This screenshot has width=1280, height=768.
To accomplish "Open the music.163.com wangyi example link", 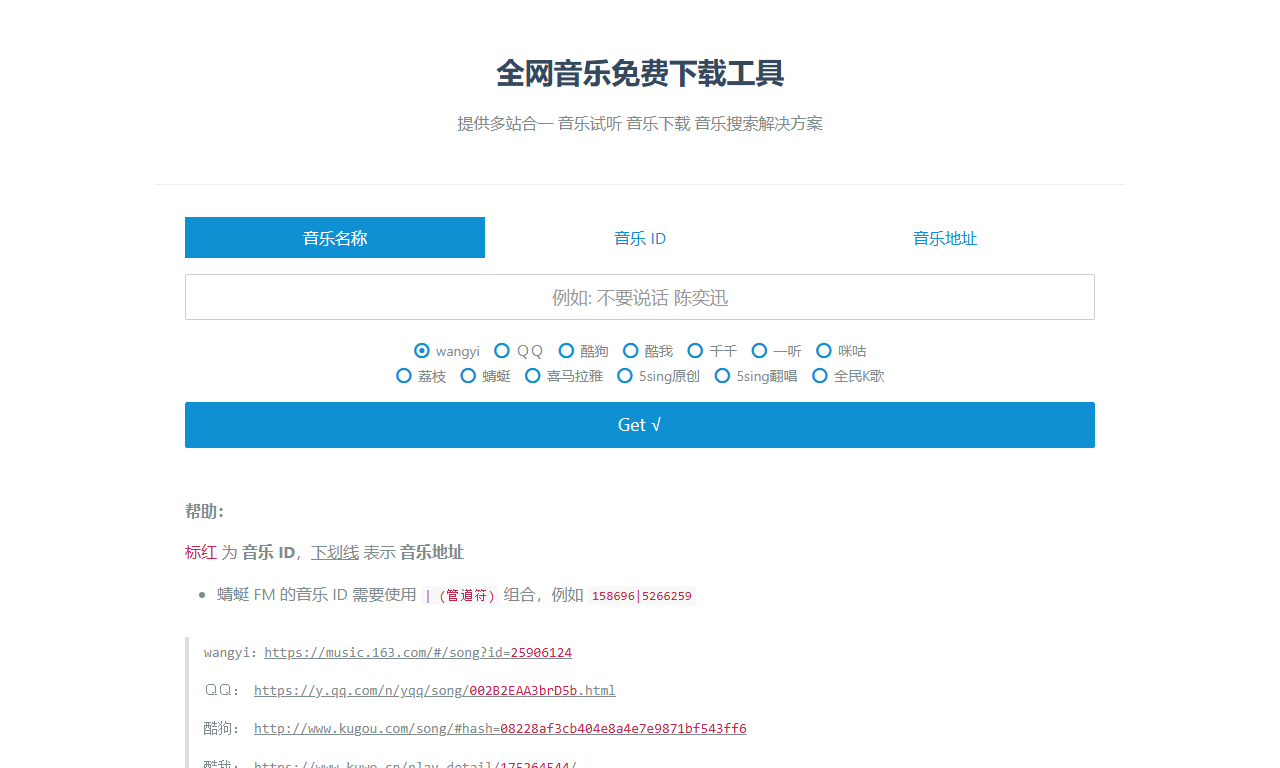I will click(418, 653).
